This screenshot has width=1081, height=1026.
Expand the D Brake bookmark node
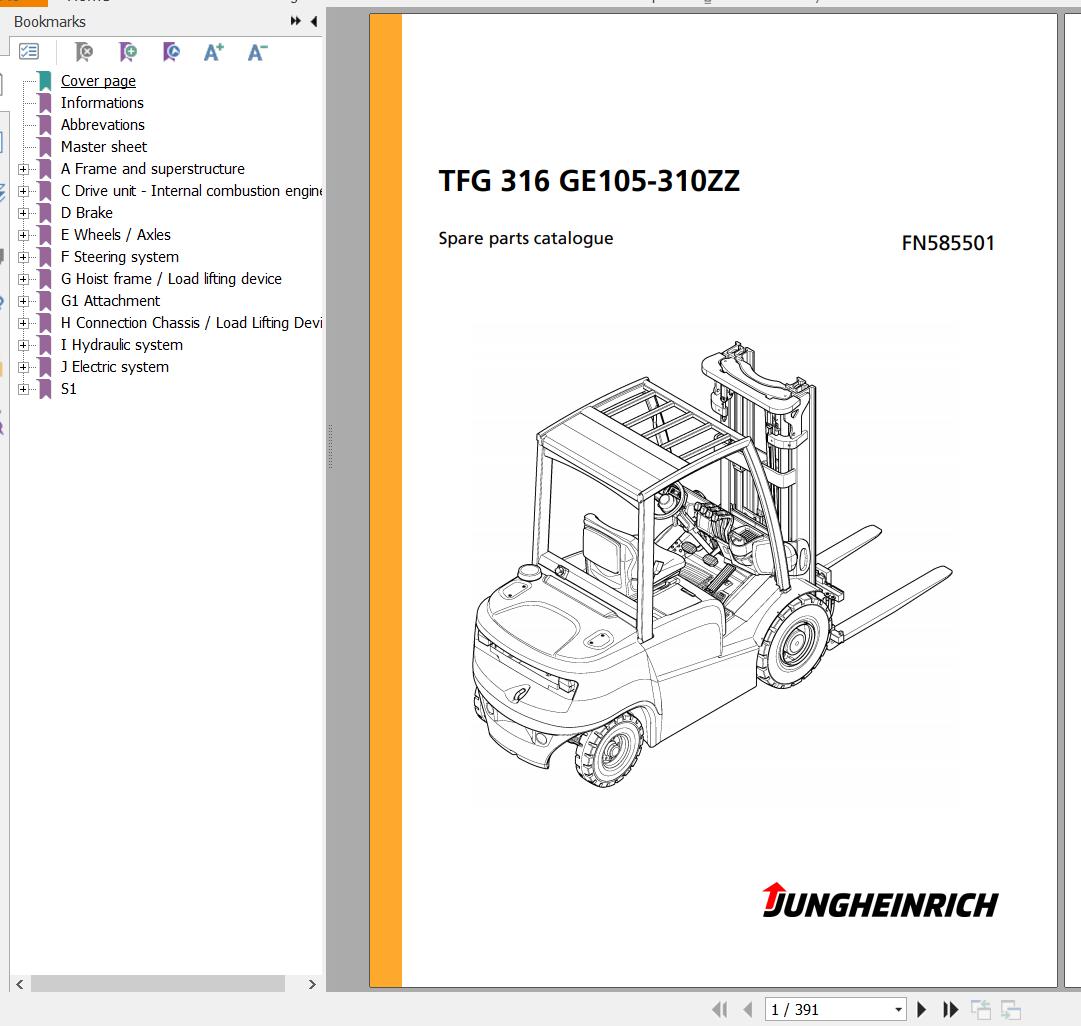tap(23, 213)
